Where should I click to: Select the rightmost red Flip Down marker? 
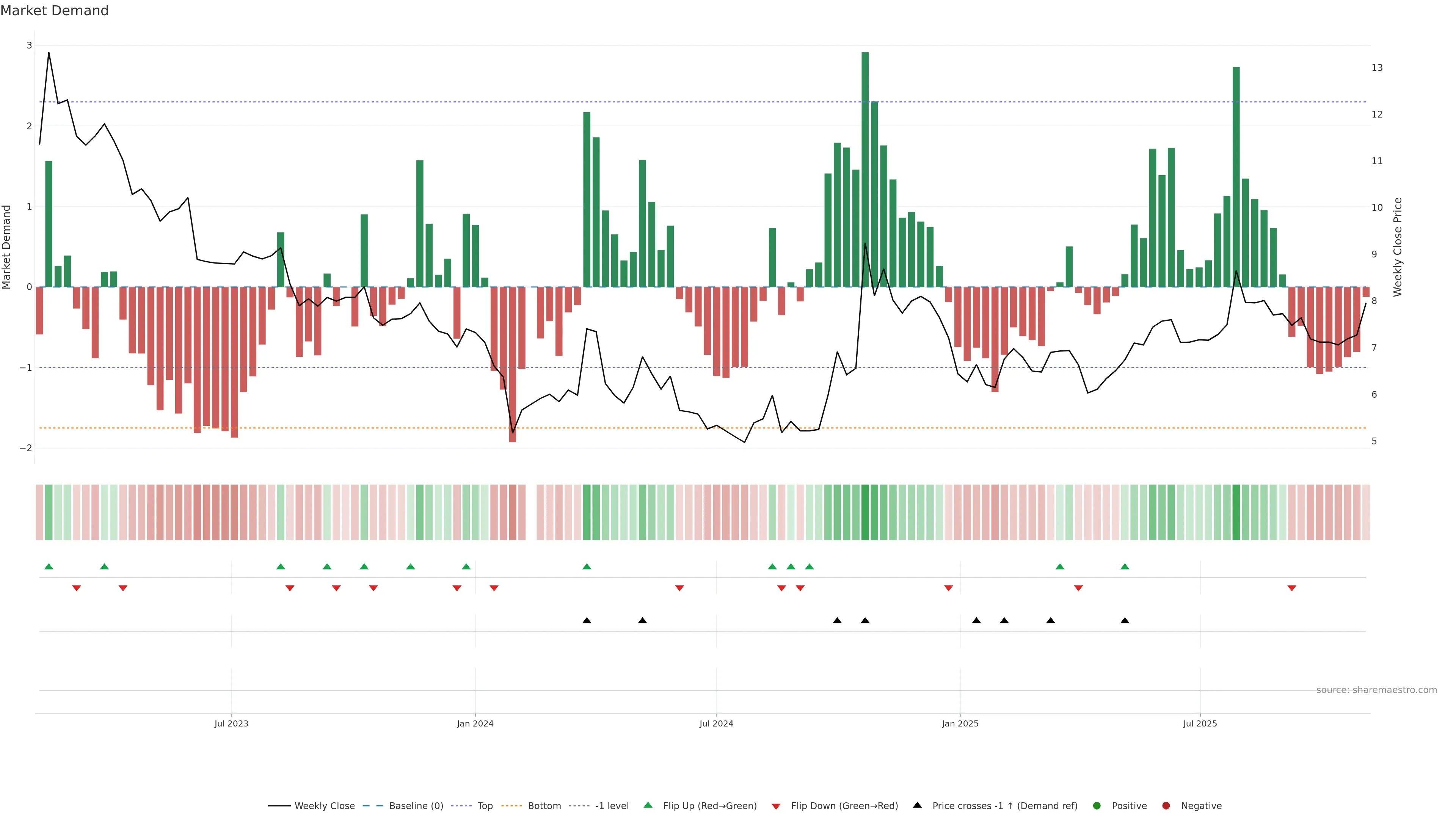pyautogui.click(x=1291, y=588)
